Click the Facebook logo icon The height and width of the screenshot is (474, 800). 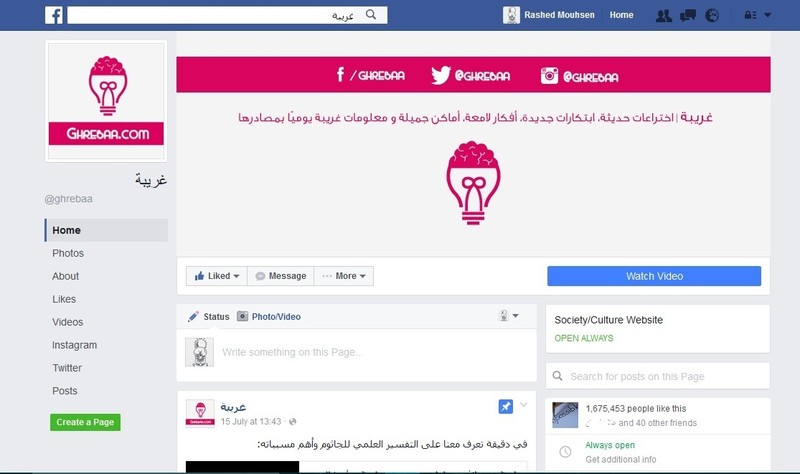pyautogui.click(x=54, y=15)
